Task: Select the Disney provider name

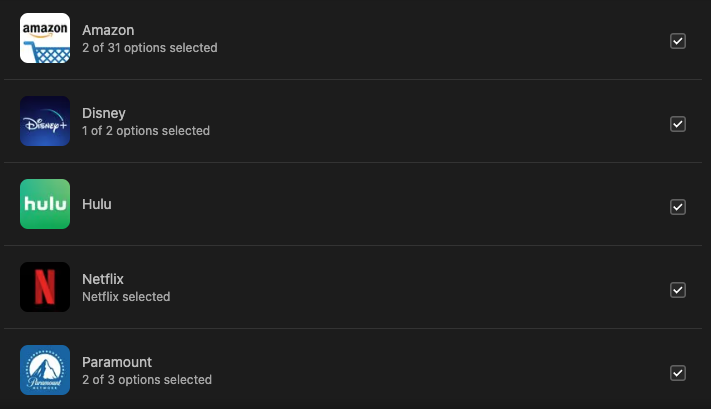Action: tap(104, 114)
